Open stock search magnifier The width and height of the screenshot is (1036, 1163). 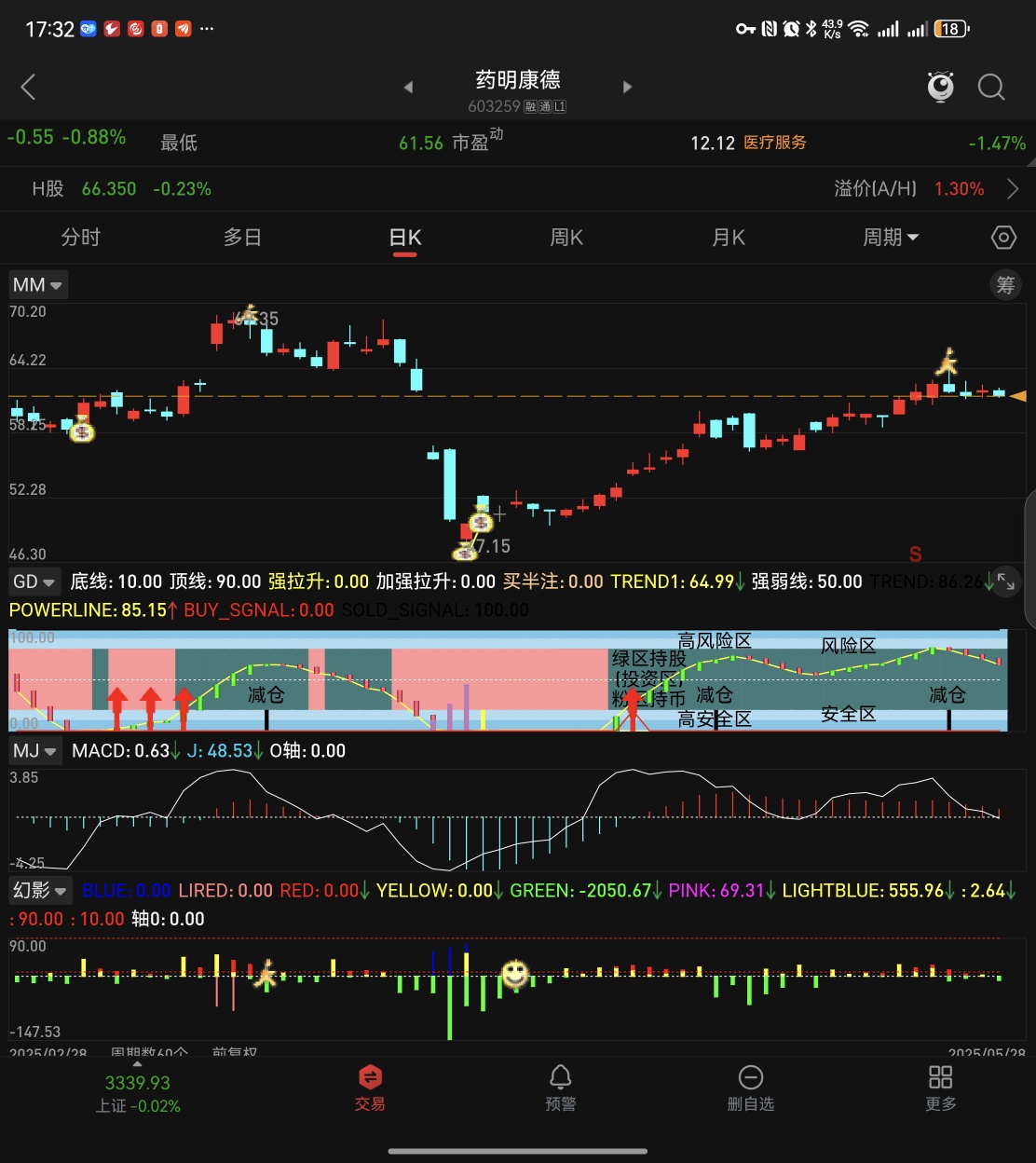(991, 88)
